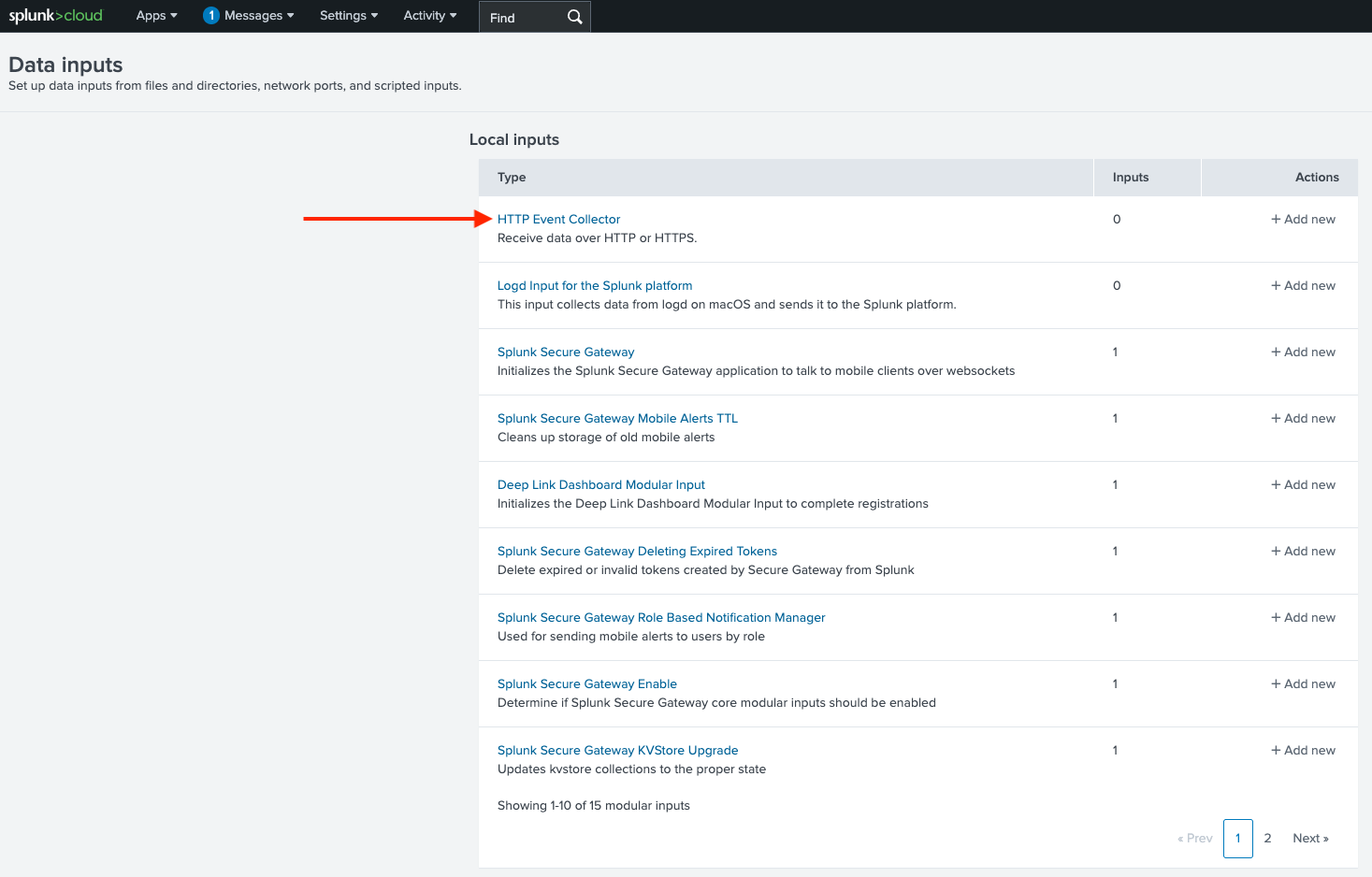1372x877 pixels.
Task: Add new Deleting Expired Tokens input
Action: pos(1303,551)
